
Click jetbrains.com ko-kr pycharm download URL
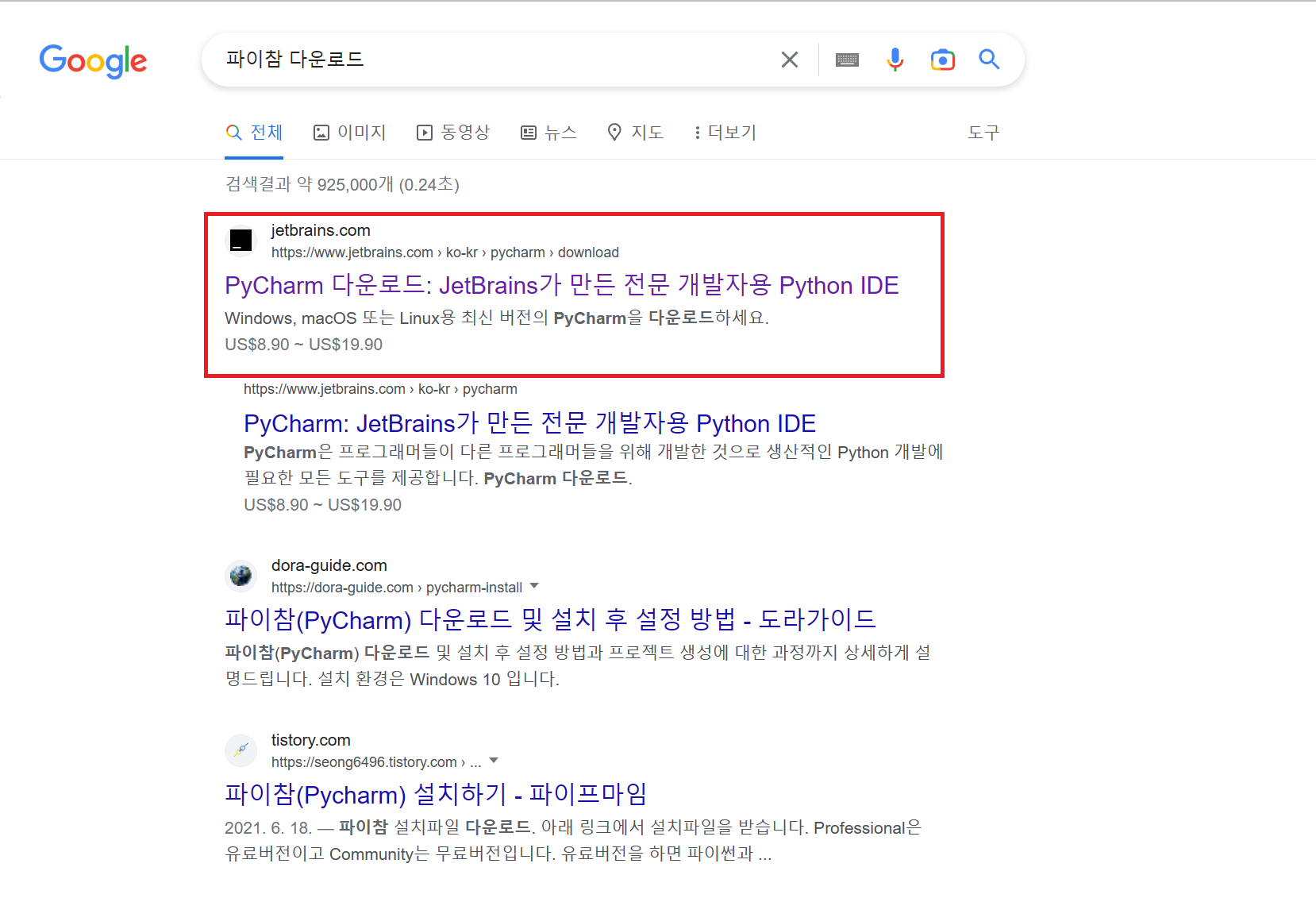click(x=445, y=252)
